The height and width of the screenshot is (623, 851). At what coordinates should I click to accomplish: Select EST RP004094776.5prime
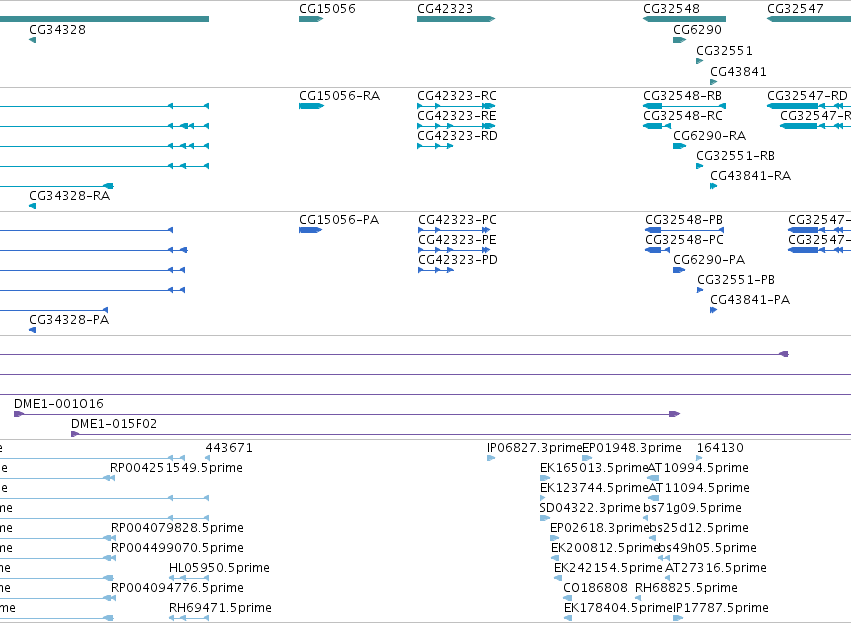pyautogui.click(x=177, y=588)
